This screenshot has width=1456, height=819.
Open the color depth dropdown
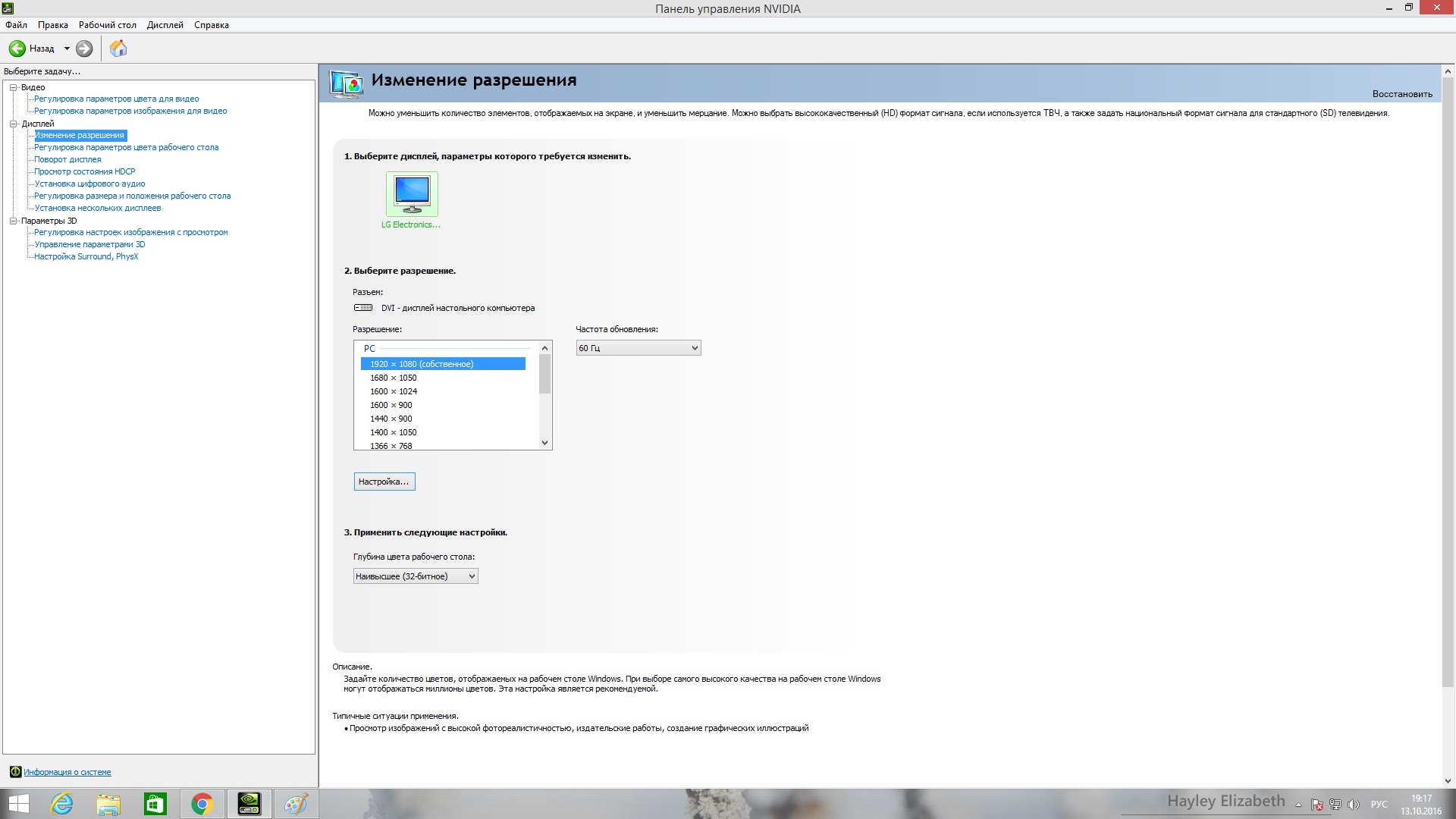[x=415, y=576]
